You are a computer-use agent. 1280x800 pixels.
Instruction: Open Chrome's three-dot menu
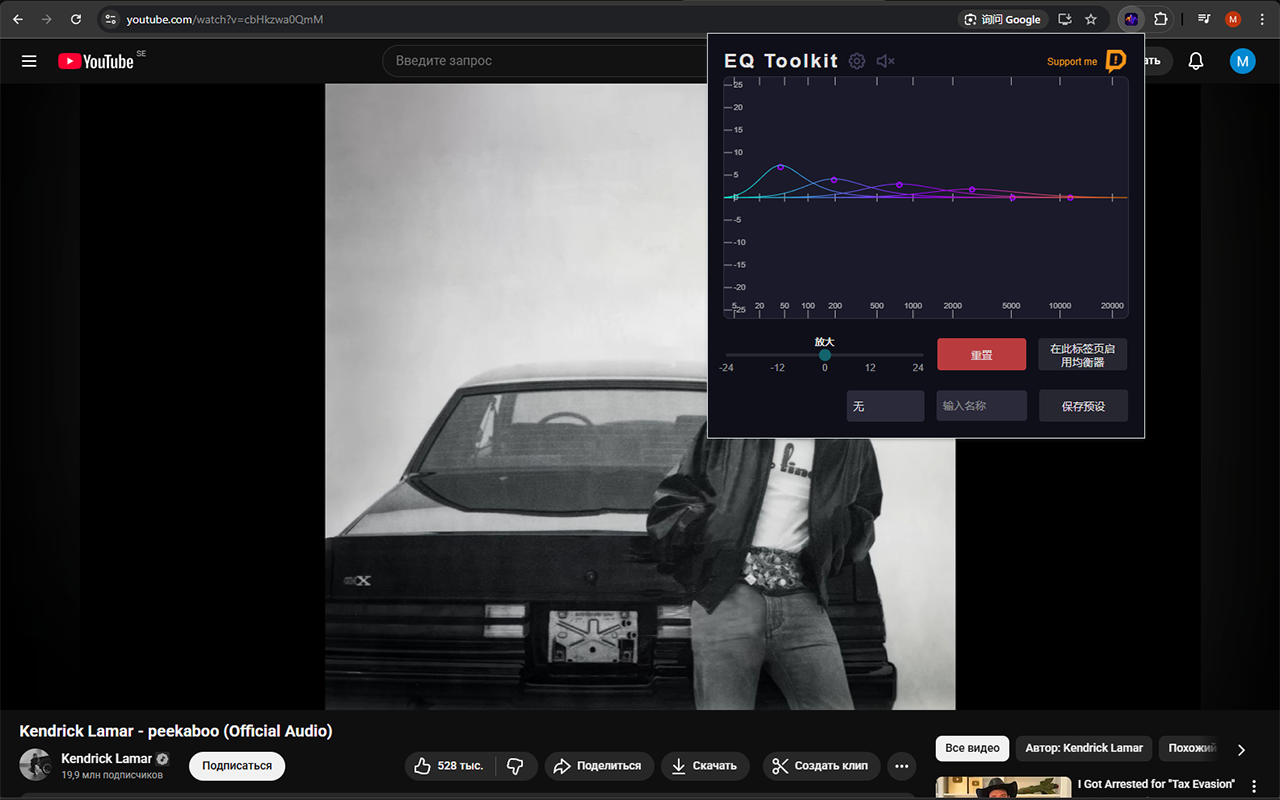(1262, 19)
